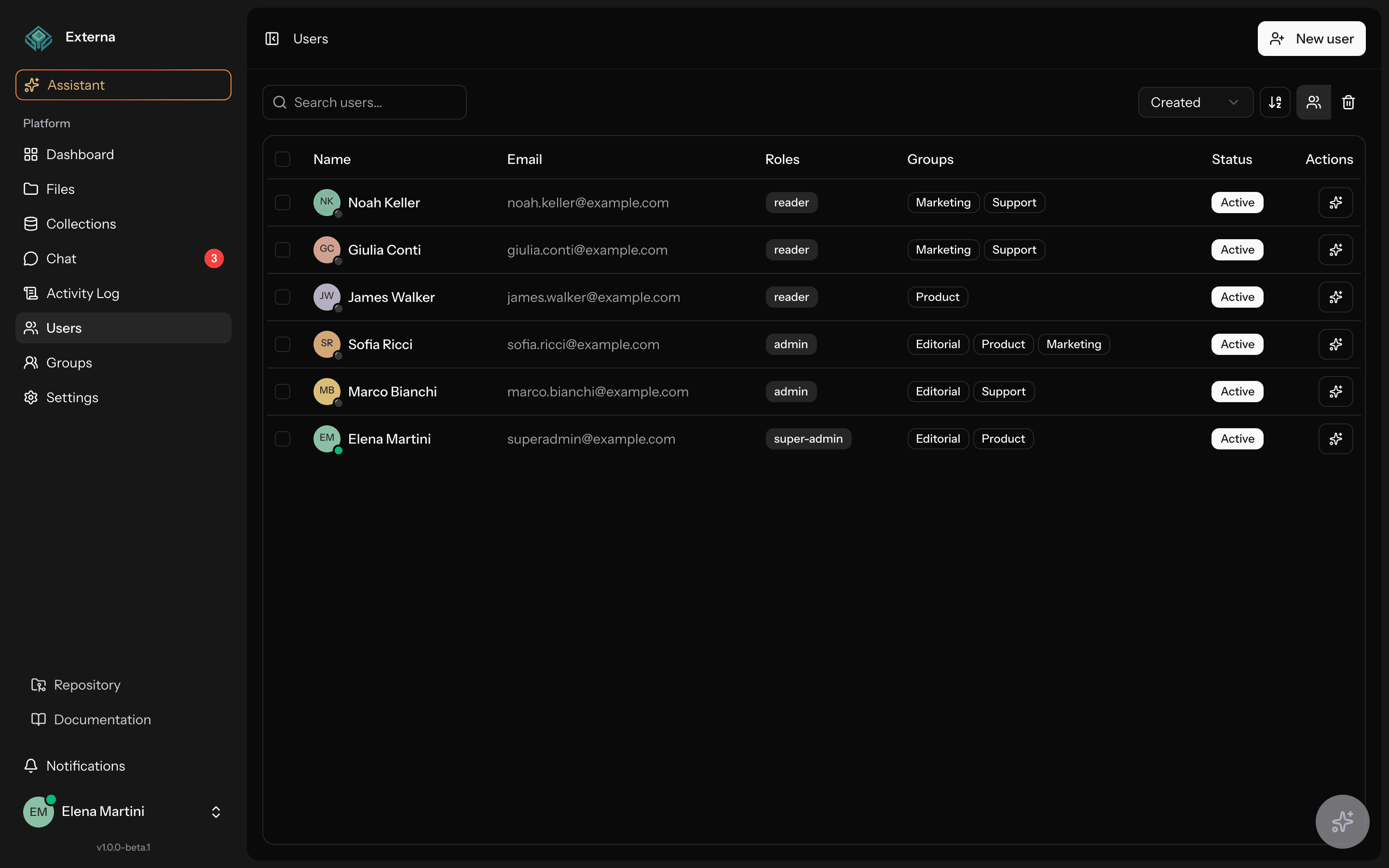Check the Giulia Conti row checkbox

283,250
